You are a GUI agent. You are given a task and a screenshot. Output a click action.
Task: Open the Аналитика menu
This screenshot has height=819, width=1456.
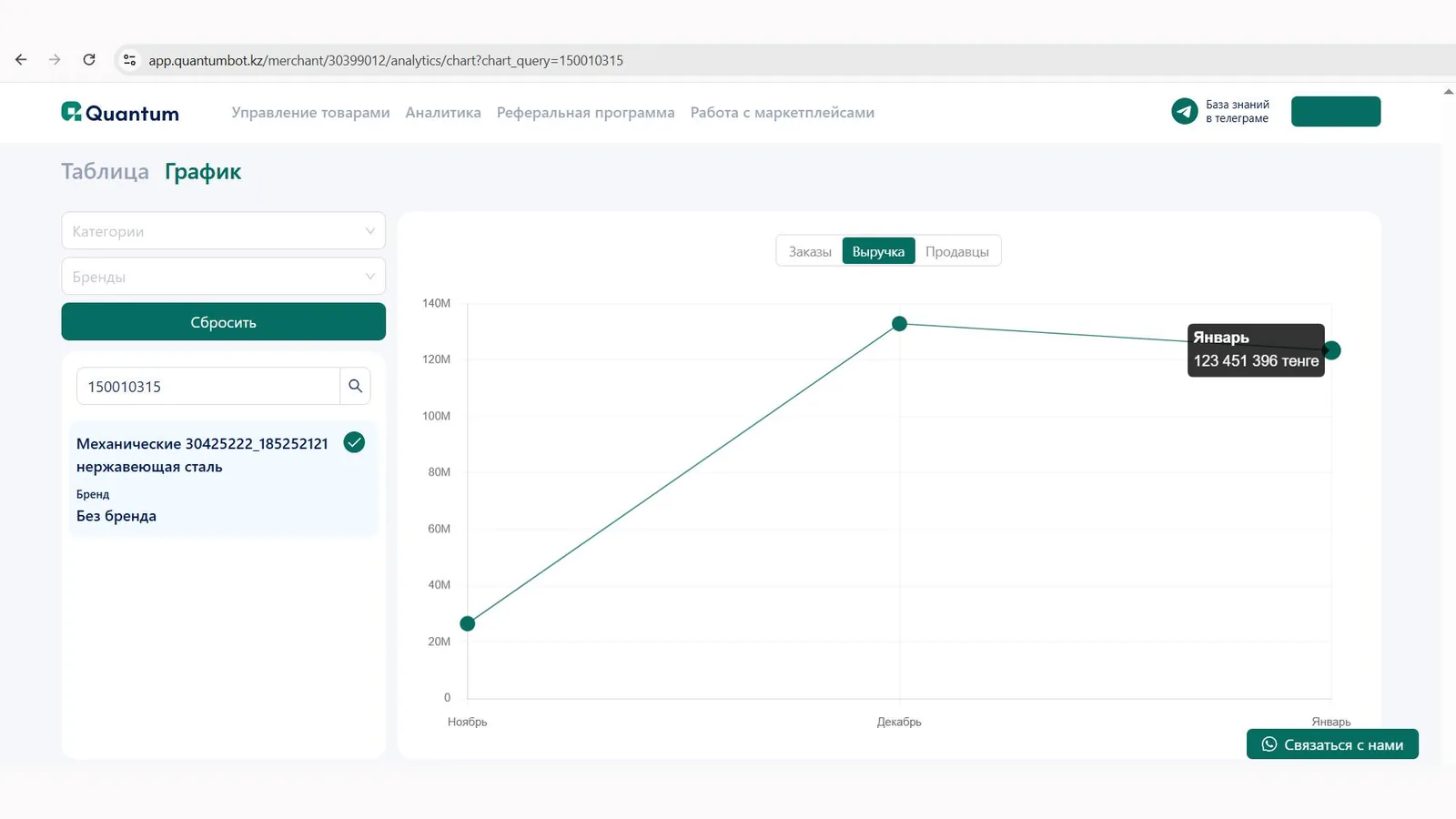443,113
